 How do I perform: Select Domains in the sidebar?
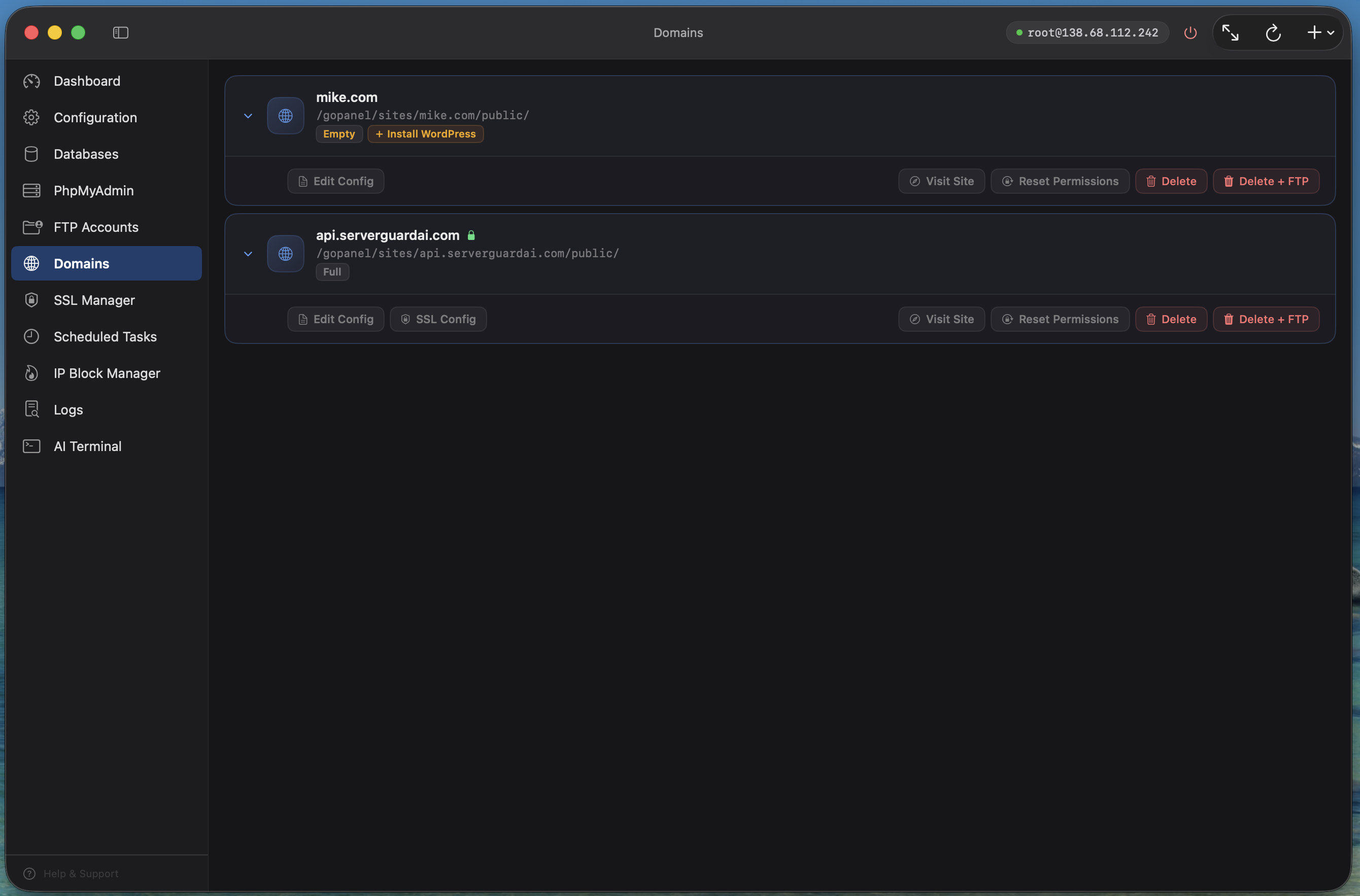(x=80, y=263)
